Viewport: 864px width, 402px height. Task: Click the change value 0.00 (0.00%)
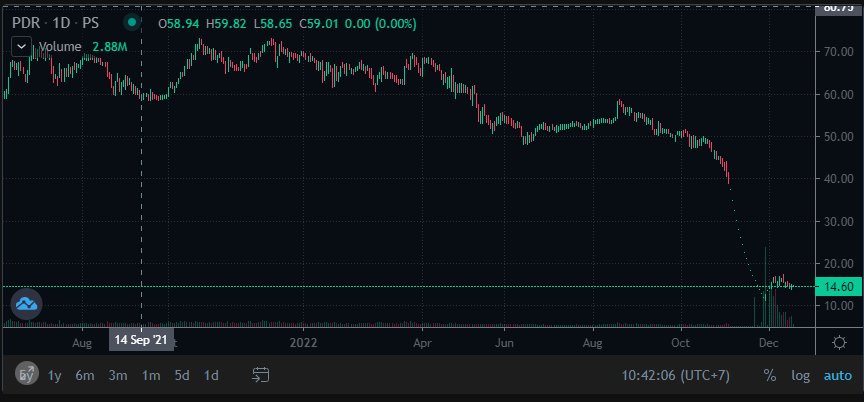381,24
